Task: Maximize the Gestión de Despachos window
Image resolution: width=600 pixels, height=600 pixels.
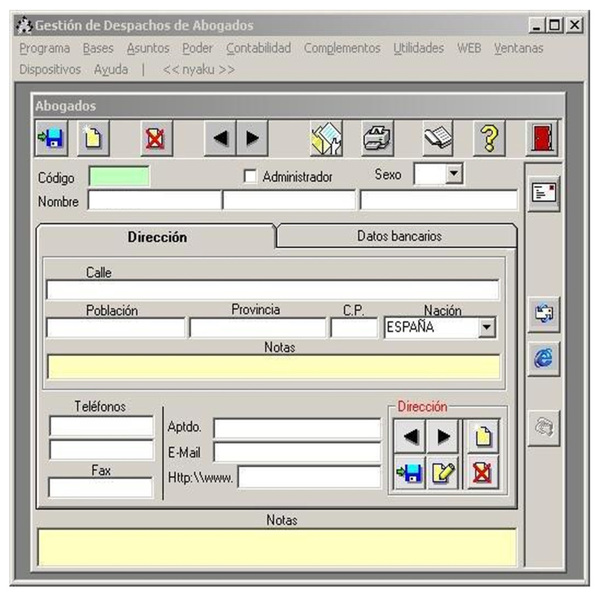Action: tap(554, 25)
